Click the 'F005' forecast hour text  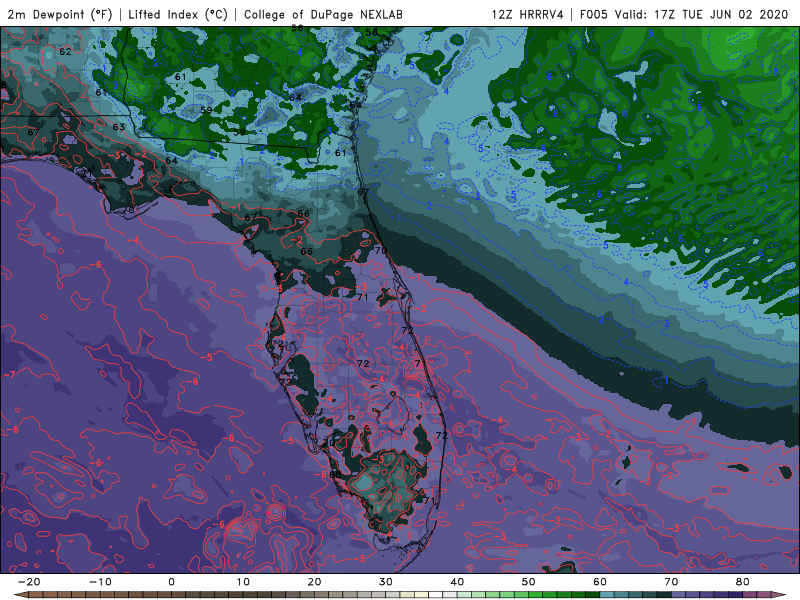pos(594,14)
